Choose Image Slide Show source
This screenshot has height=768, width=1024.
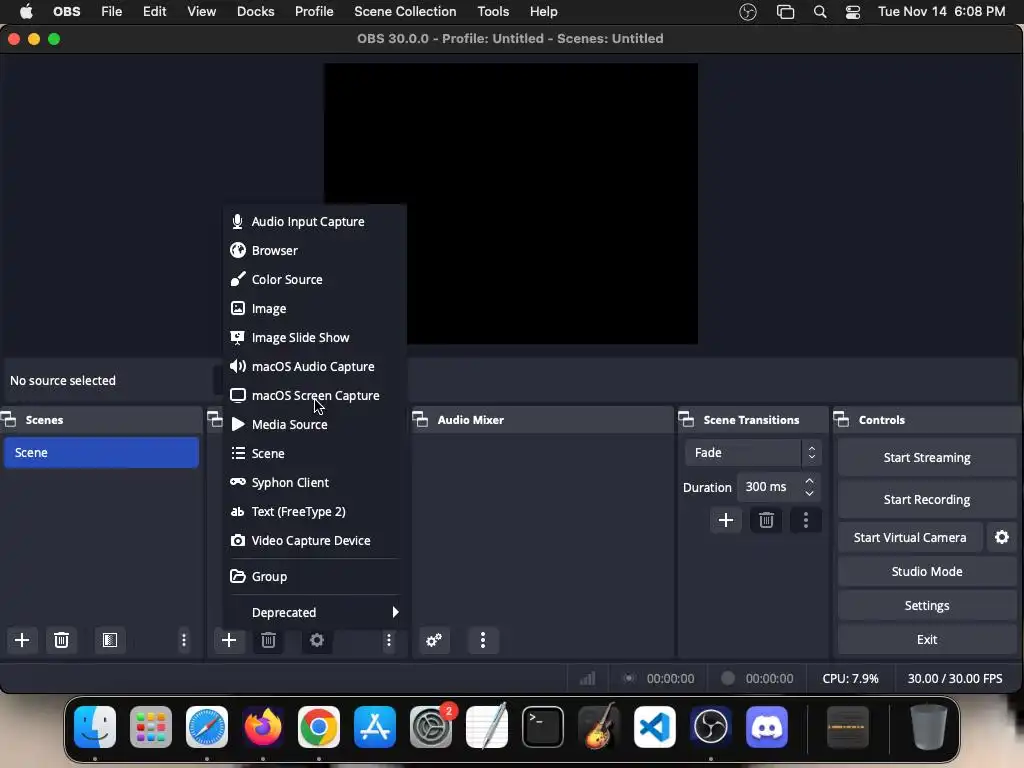(x=315, y=337)
